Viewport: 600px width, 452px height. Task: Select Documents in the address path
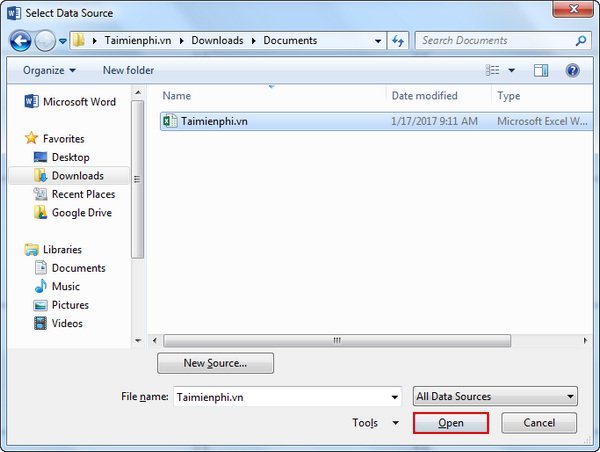point(290,40)
